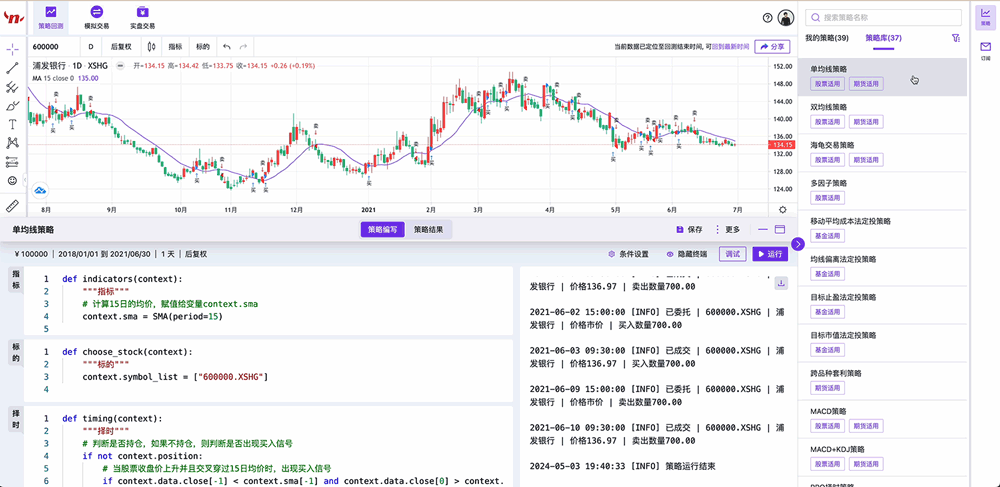
Task: Switch to 模拟交易 in top bar
Action: pyautogui.click(x=96, y=17)
